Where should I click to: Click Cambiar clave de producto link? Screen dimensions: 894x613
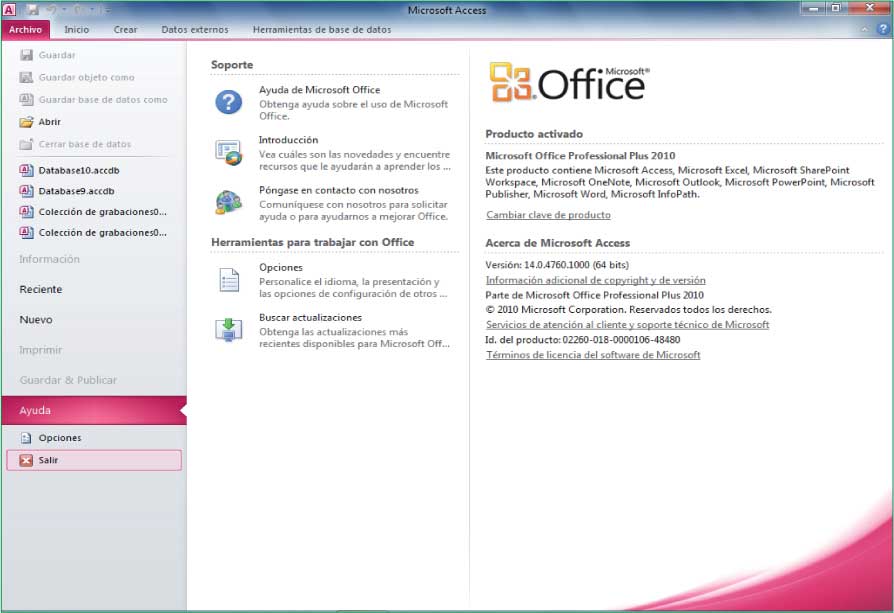pos(548,215)
